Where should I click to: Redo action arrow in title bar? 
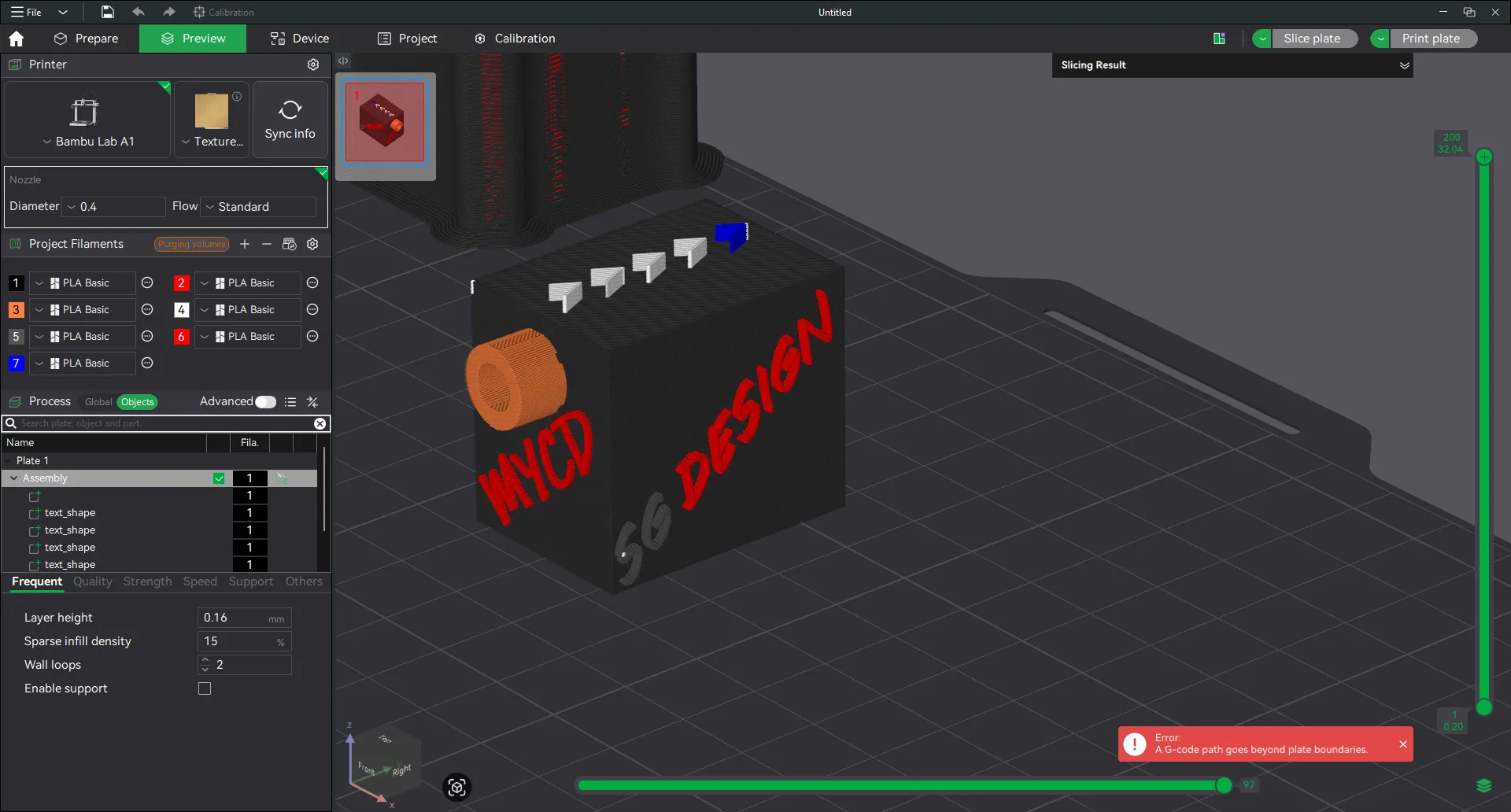coord(168,12)
